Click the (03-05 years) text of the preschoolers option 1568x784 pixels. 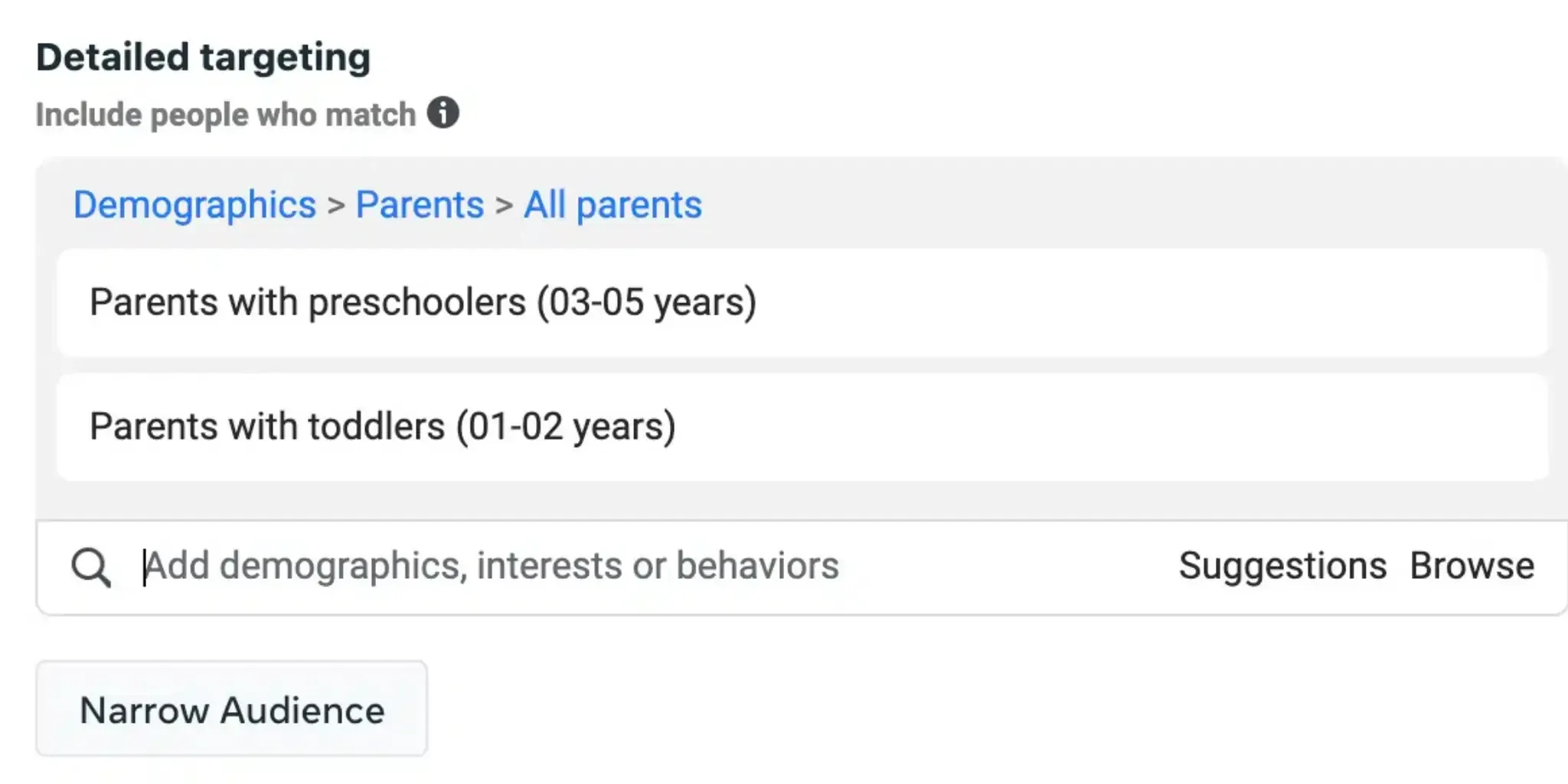pos(646,302)
